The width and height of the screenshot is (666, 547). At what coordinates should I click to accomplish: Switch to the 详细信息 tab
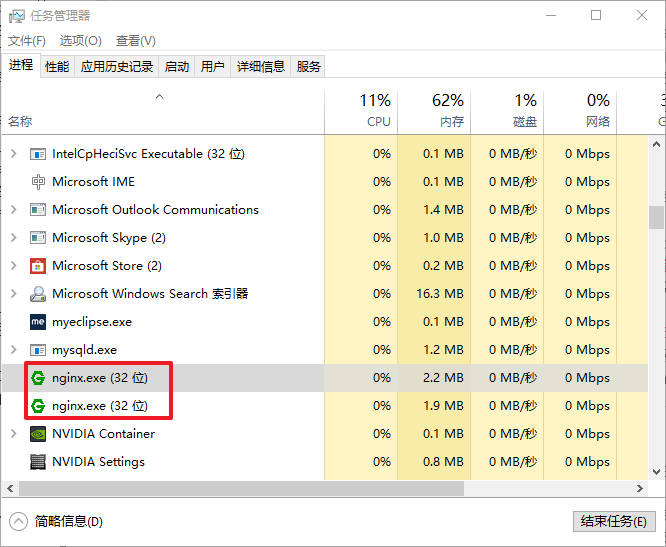click(x=260, y=67)
